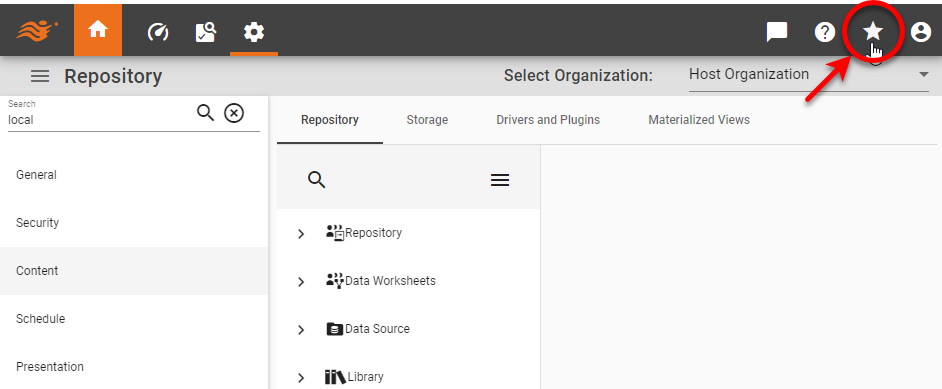Select Presentation in the sidebar
Screen dimensions: 942x389
(x=133, y=366)
